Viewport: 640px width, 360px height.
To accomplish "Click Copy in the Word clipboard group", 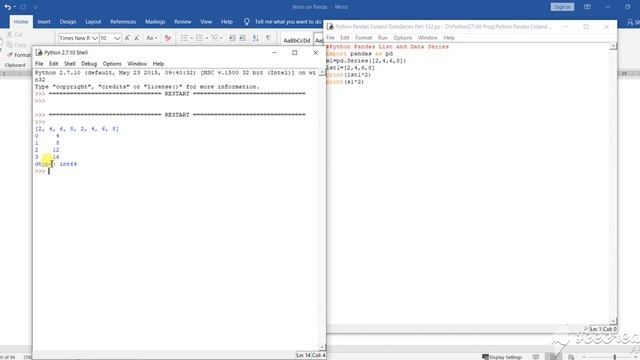I will click(17, 44).
